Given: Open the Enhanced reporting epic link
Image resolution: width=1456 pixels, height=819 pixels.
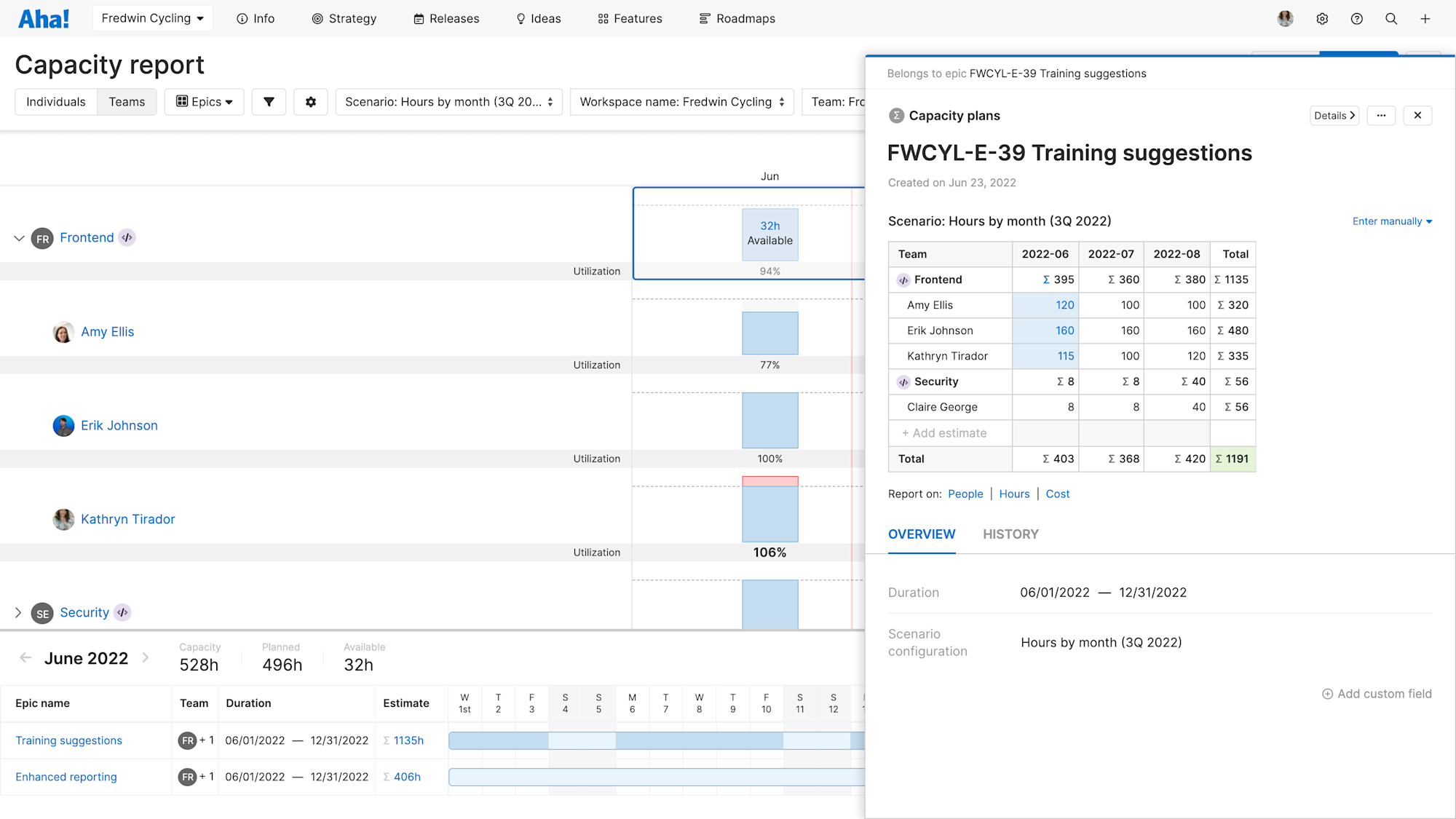Looking at the screenshot, I should tap(66, 777).
